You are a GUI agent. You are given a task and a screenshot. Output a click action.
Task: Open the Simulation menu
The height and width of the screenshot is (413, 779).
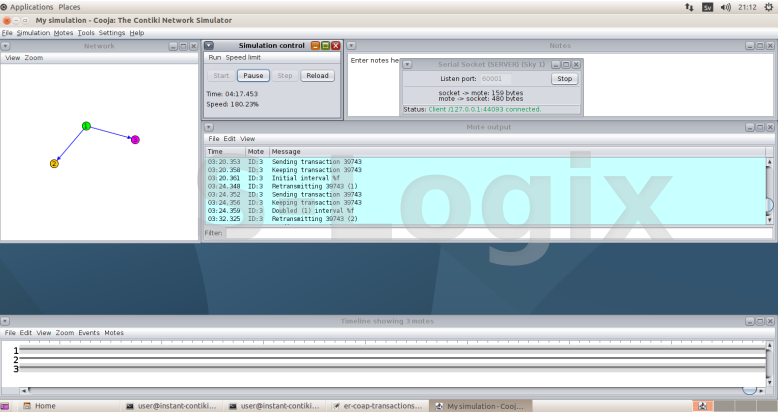click(33, 33)
